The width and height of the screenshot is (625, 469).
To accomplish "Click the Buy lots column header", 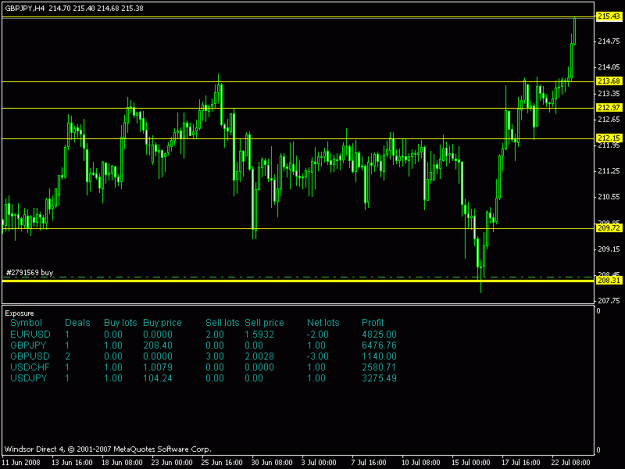I will point(120,323).
